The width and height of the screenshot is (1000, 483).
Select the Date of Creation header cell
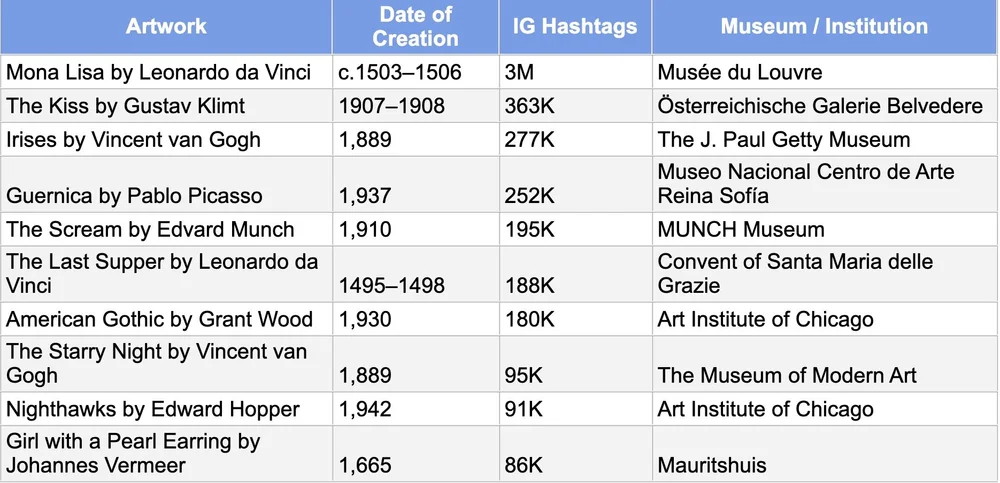tap(415, 27)
